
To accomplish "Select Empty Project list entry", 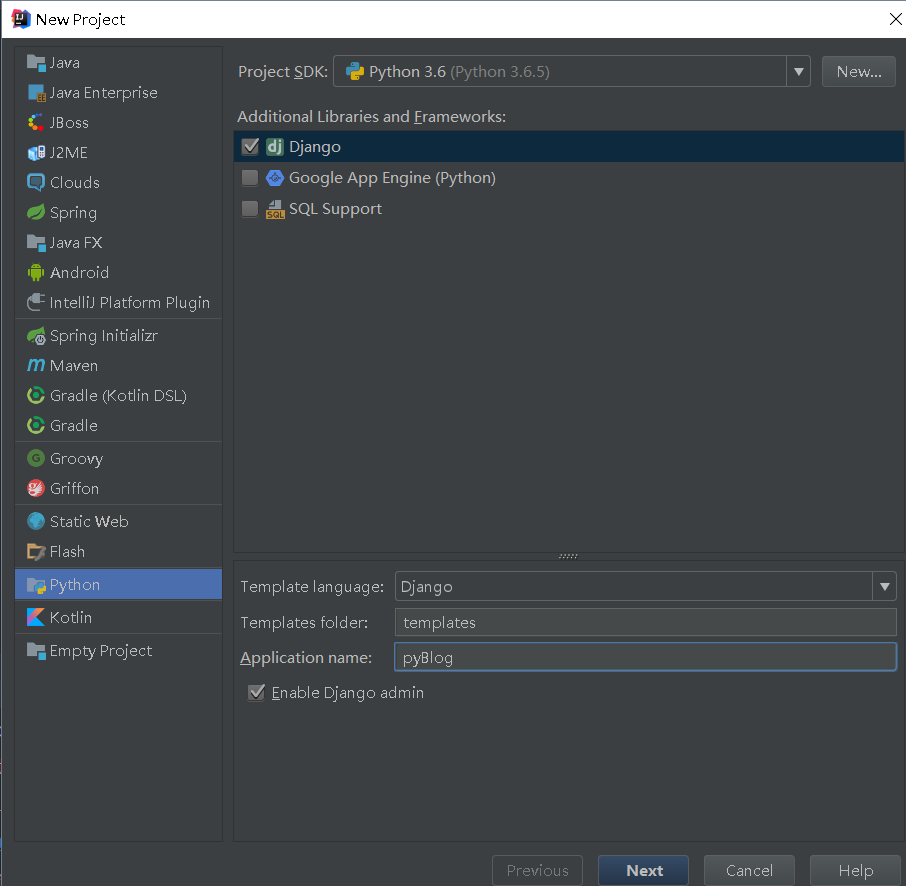I will tap(118, 651).
